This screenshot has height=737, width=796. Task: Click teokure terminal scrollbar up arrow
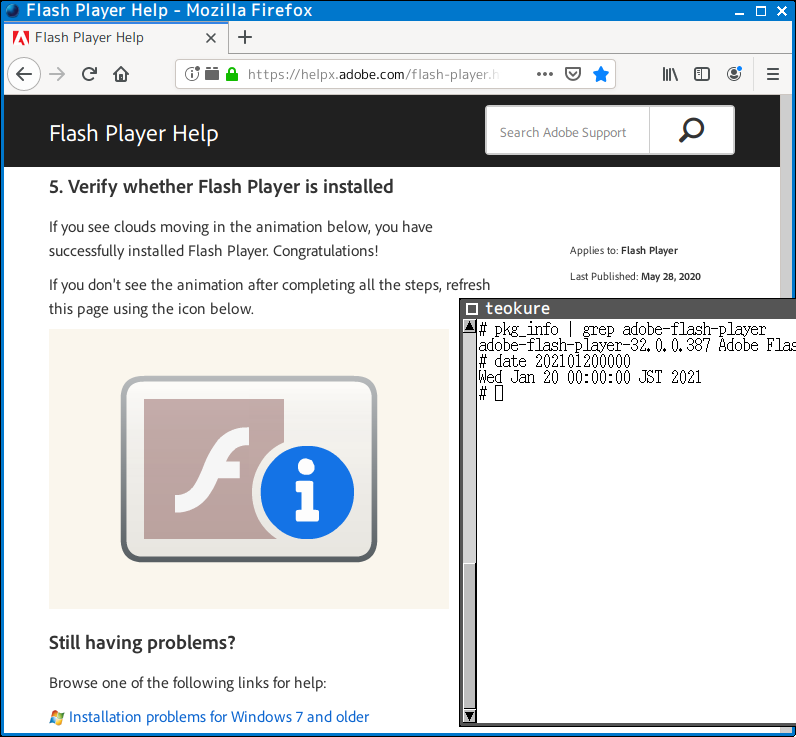[470, 326]
